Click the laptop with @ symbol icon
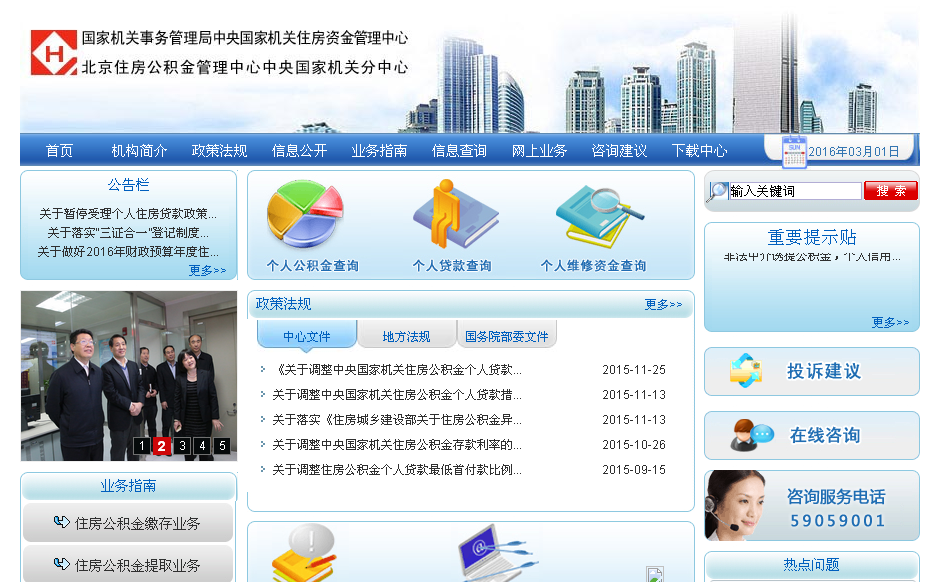The width and height of the screenshot is (934, 582). (x=497, y=553)
